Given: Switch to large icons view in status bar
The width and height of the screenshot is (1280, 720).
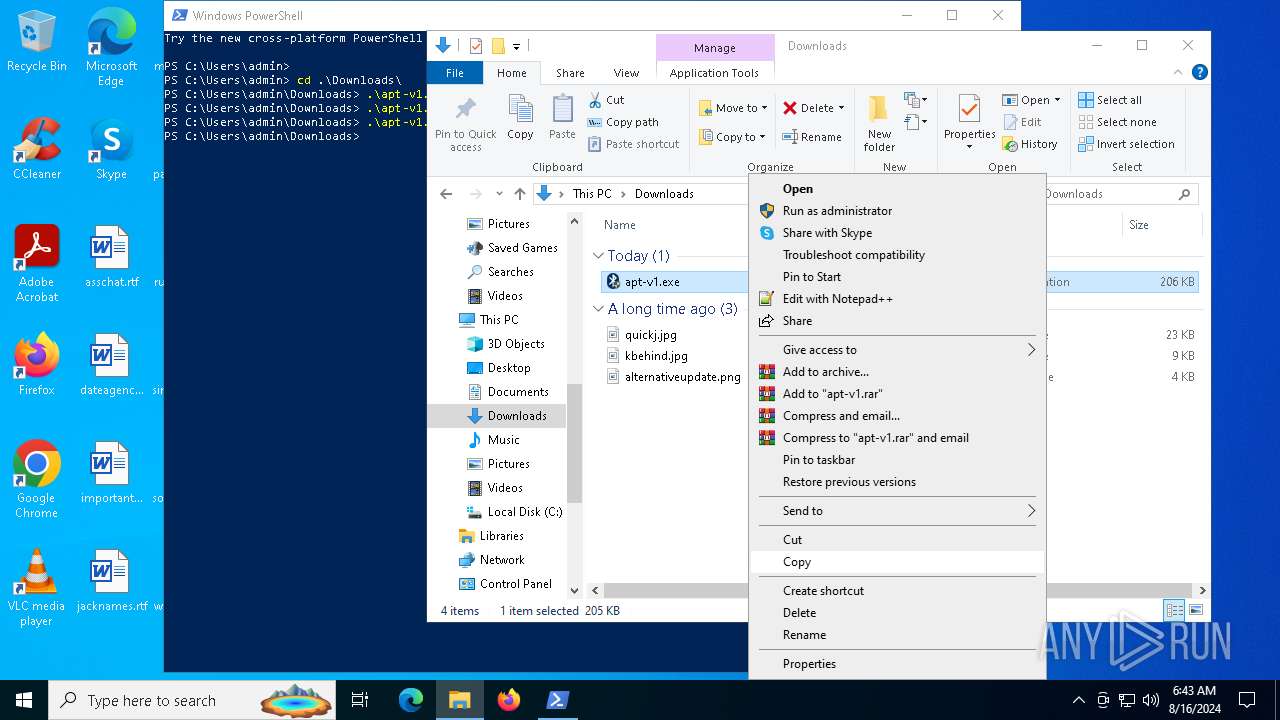Looking at the screenshot, I should click(1195, 610).
